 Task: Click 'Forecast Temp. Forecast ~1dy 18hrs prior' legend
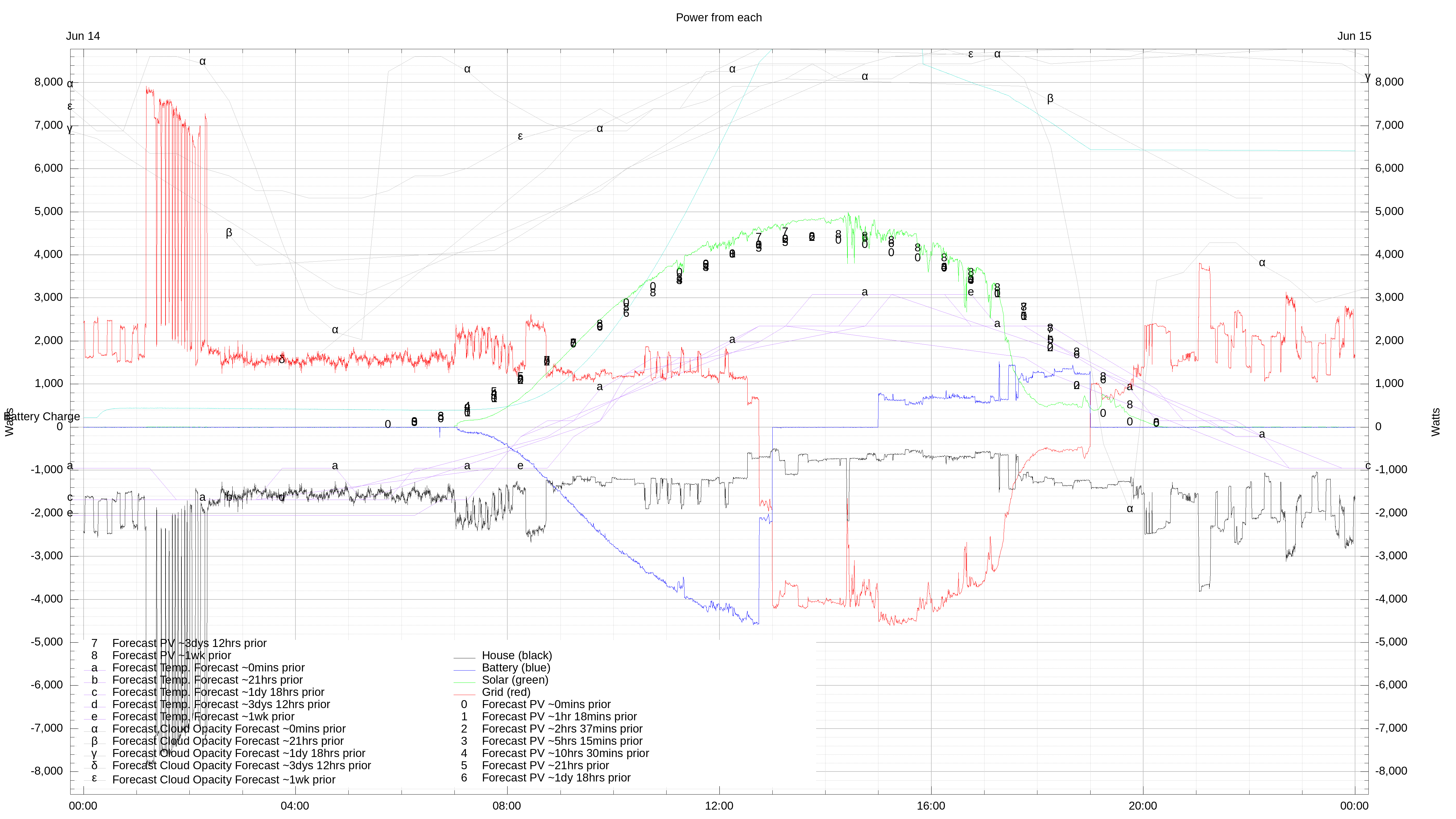pos(218,692)
